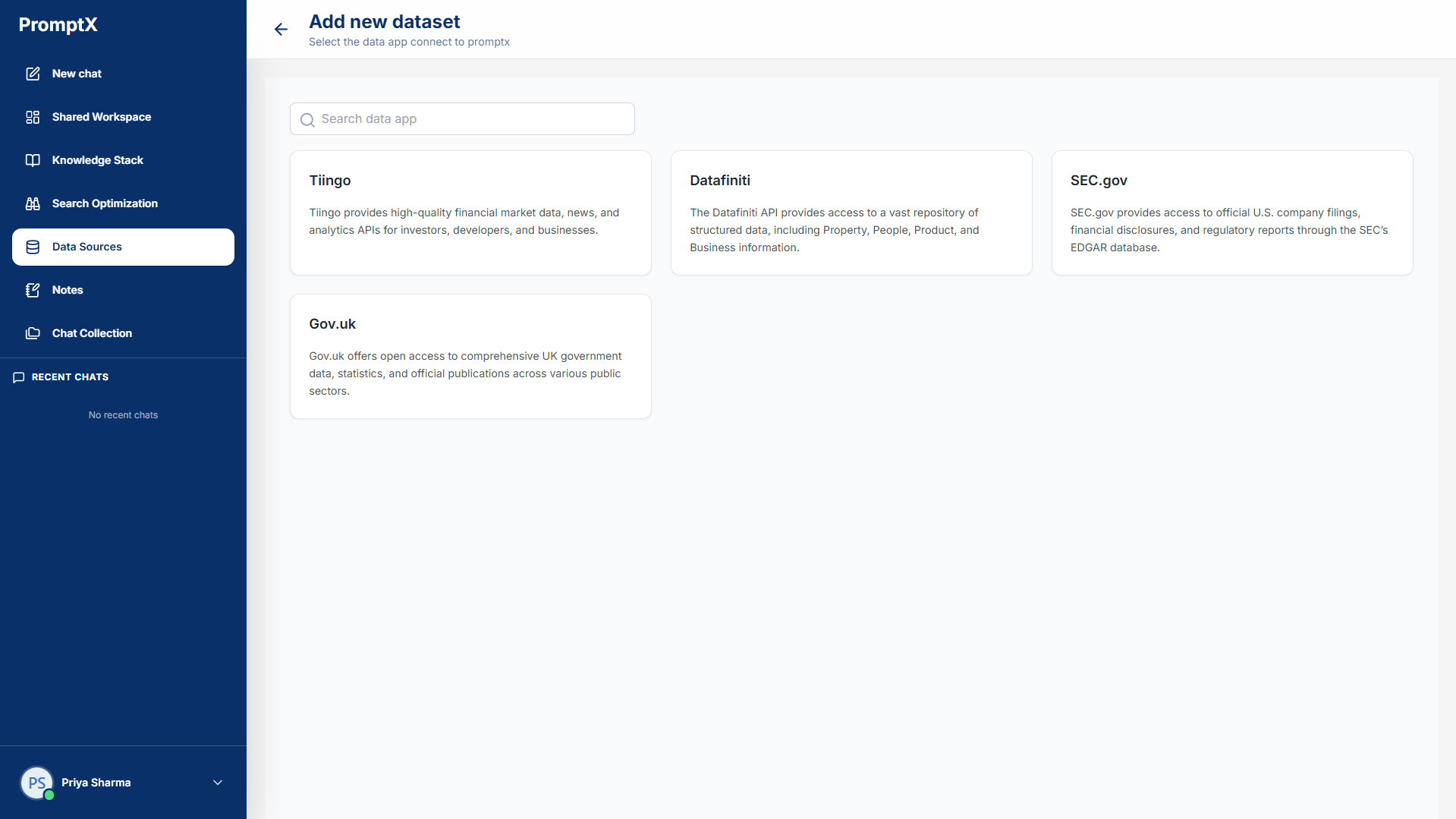Open the Knowledge Stack menu item
Viewport: 1456px width, 819px height.
click(x=97, y=160)
